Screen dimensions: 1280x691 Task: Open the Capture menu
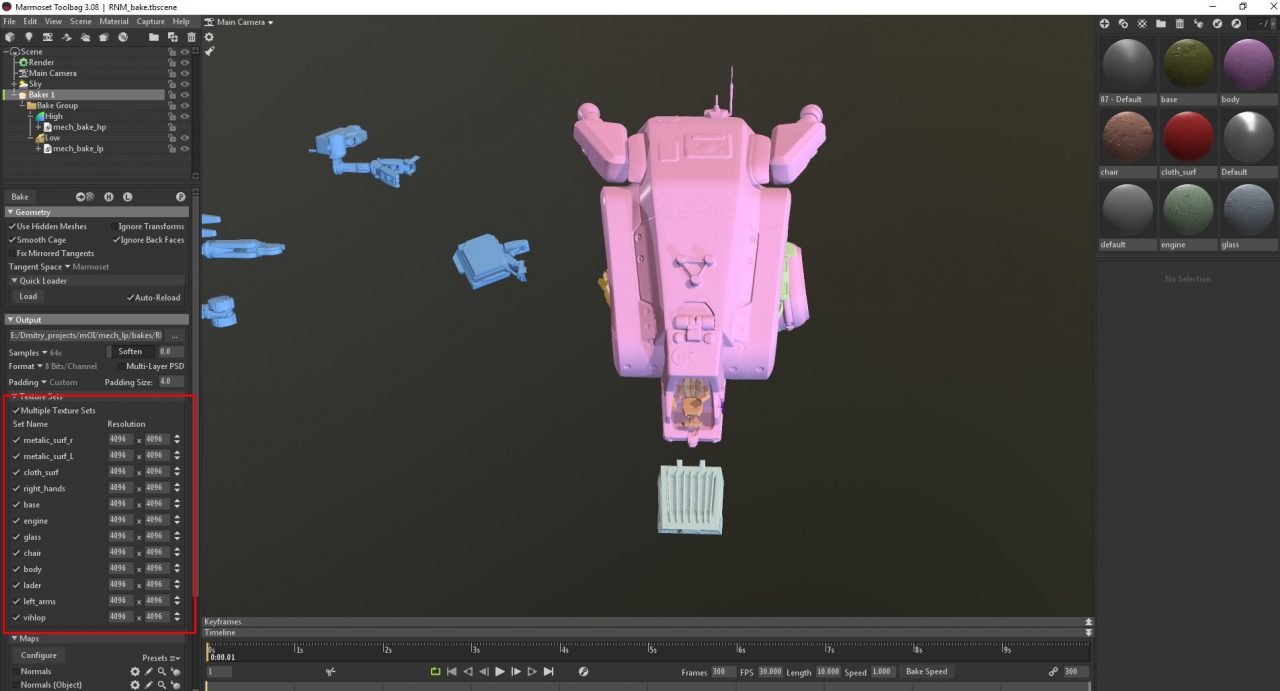(150, 20)
